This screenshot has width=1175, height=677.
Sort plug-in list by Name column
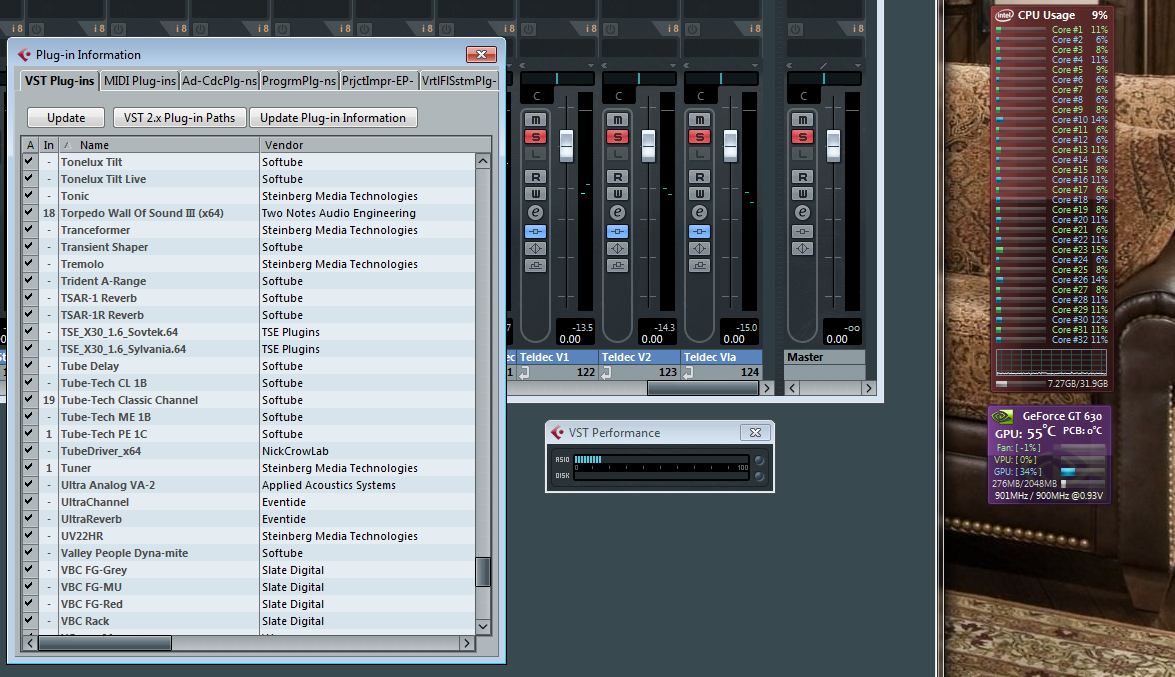159,145
